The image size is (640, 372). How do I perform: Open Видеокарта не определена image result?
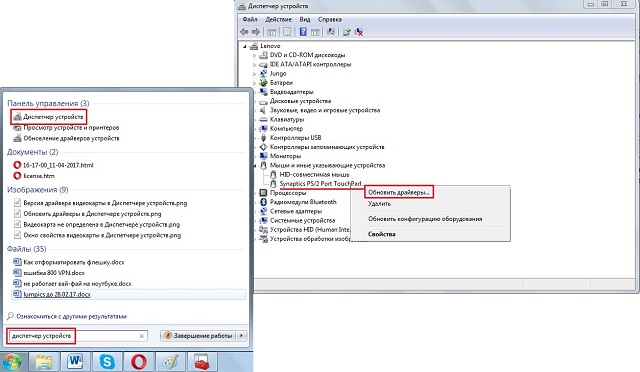click(97, 225)
